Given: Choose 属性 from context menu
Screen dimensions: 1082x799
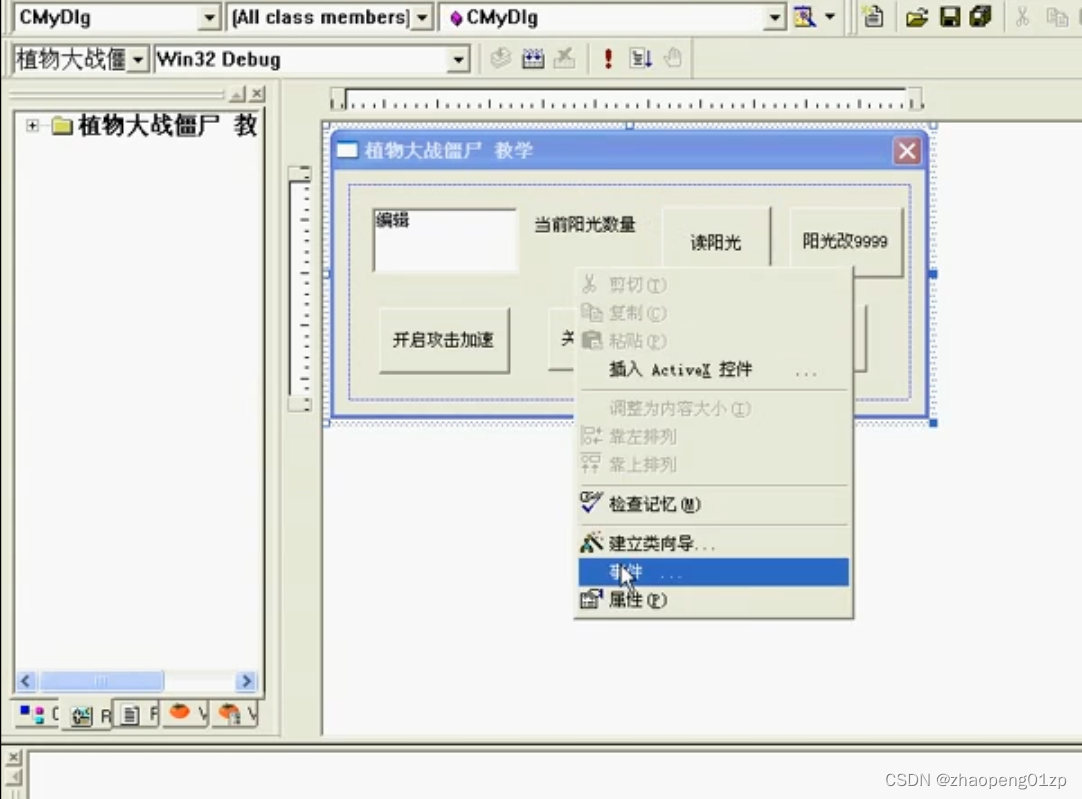Looking at the screenshot, I should (x=714, y=600).
